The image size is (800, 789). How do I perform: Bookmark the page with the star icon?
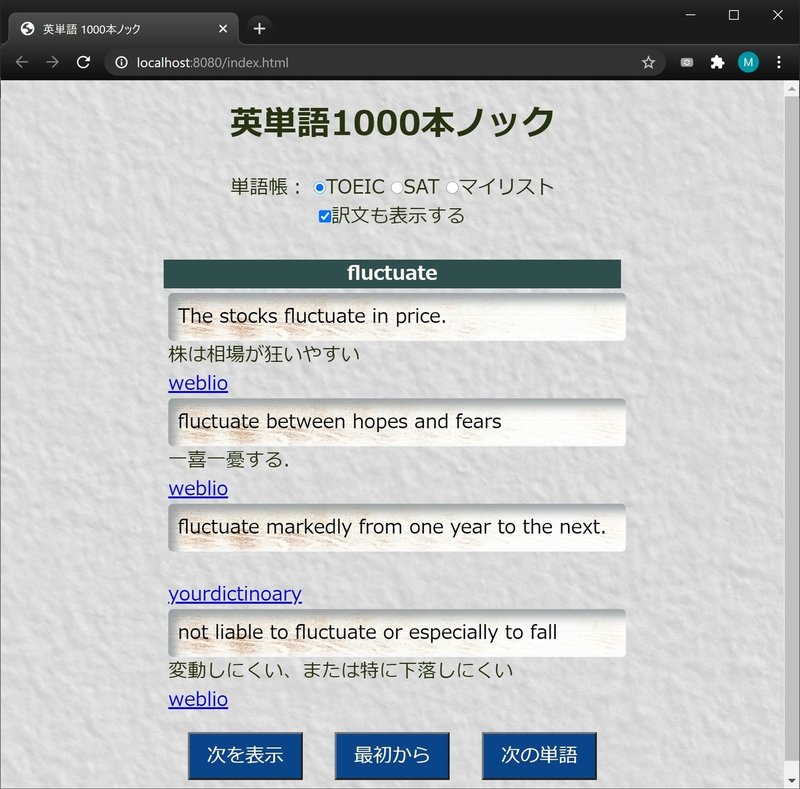[x=648, y=62]
